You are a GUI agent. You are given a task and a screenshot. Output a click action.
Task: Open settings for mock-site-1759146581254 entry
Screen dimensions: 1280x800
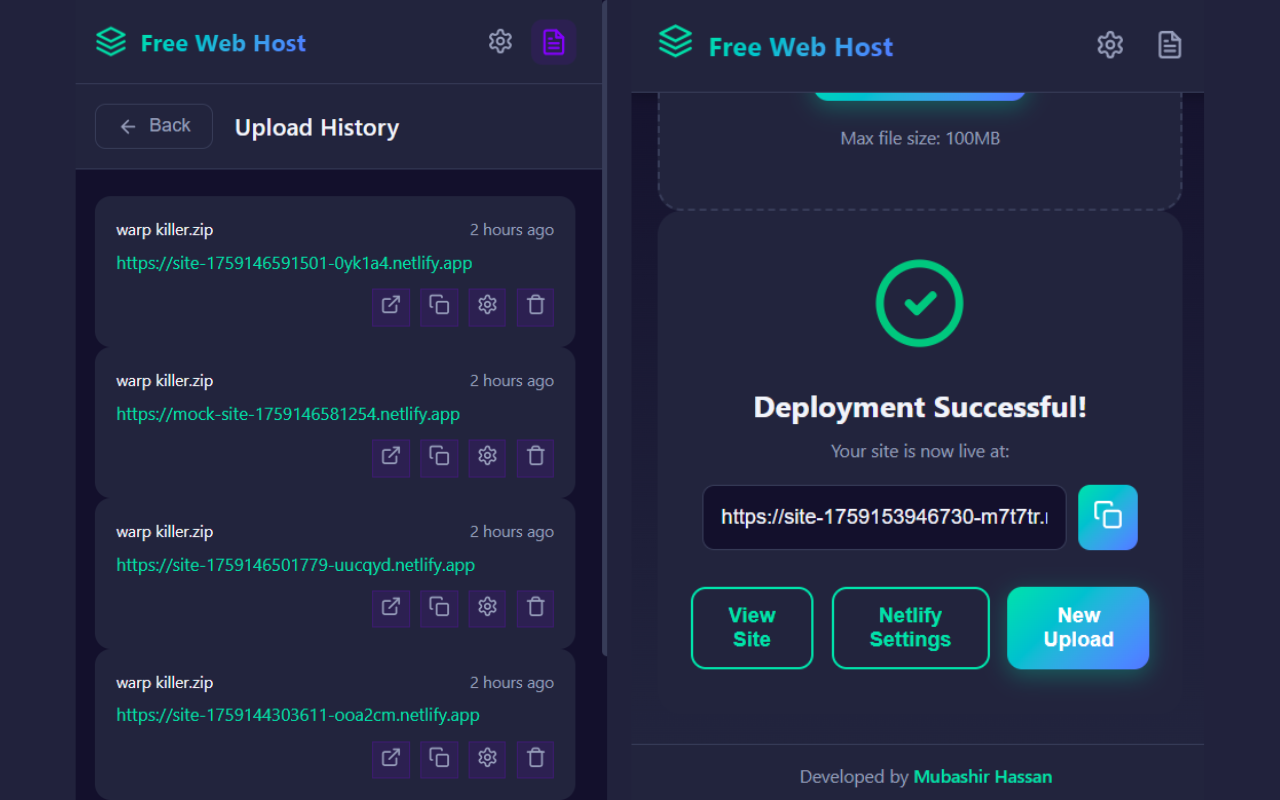(487, 457)
